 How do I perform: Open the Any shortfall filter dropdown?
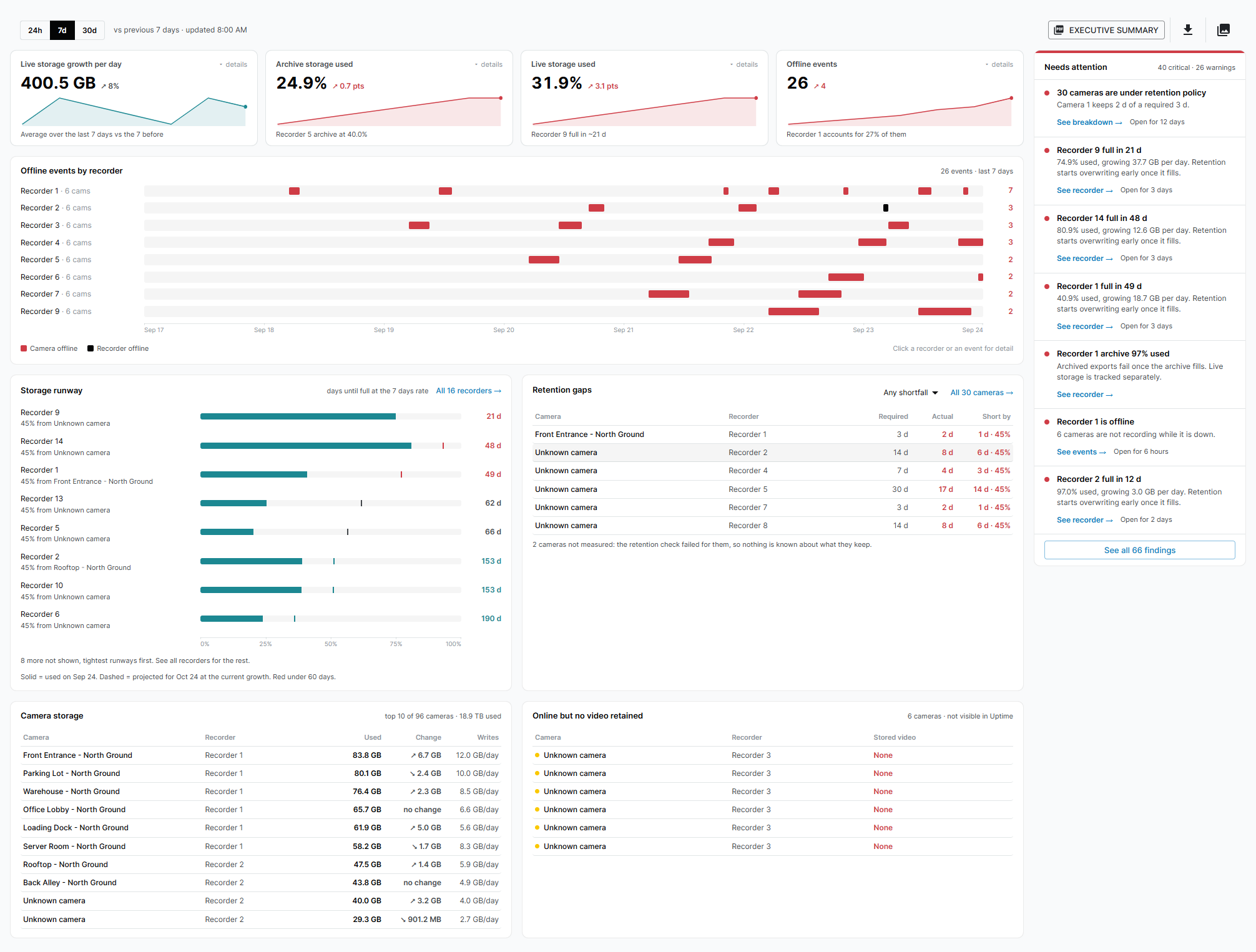click(911, 393)
